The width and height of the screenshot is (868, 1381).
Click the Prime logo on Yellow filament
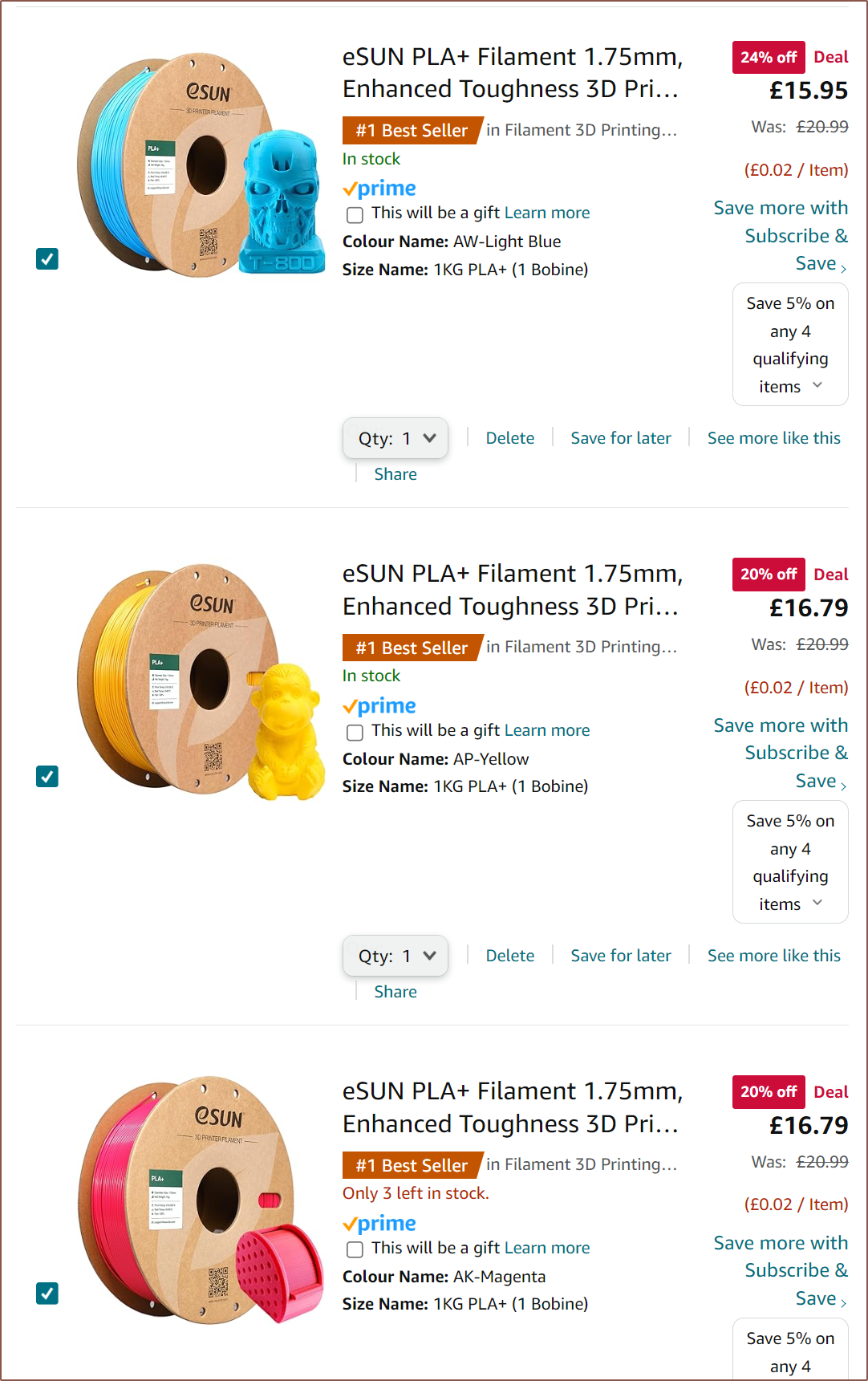tap(379, 706)
